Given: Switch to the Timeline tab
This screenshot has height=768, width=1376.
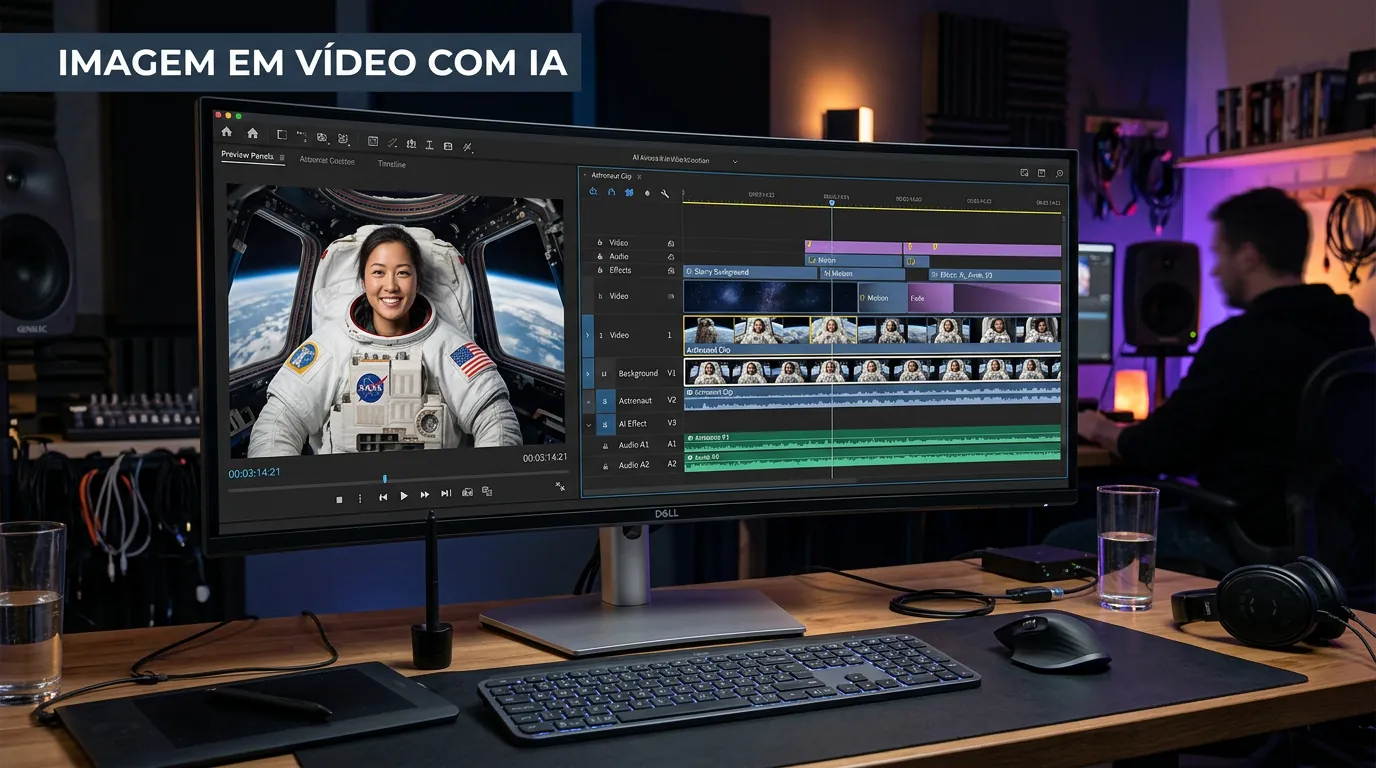Looking at the screenshot, I should tap(392, 164).
